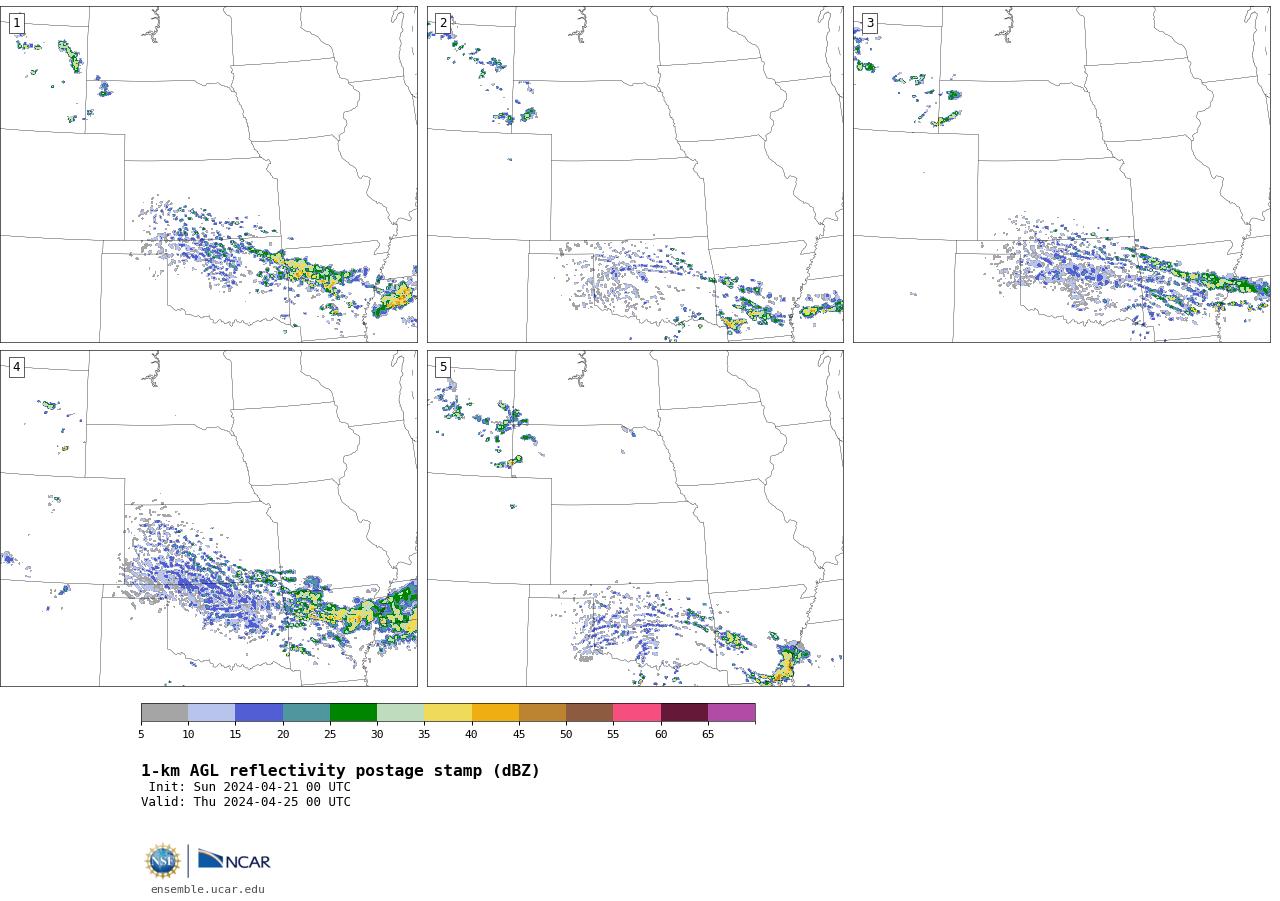Viewport: 1280px width, 901px height.
Task: Open the ensemble.ucar.edu link text
Action: [208, 890]
